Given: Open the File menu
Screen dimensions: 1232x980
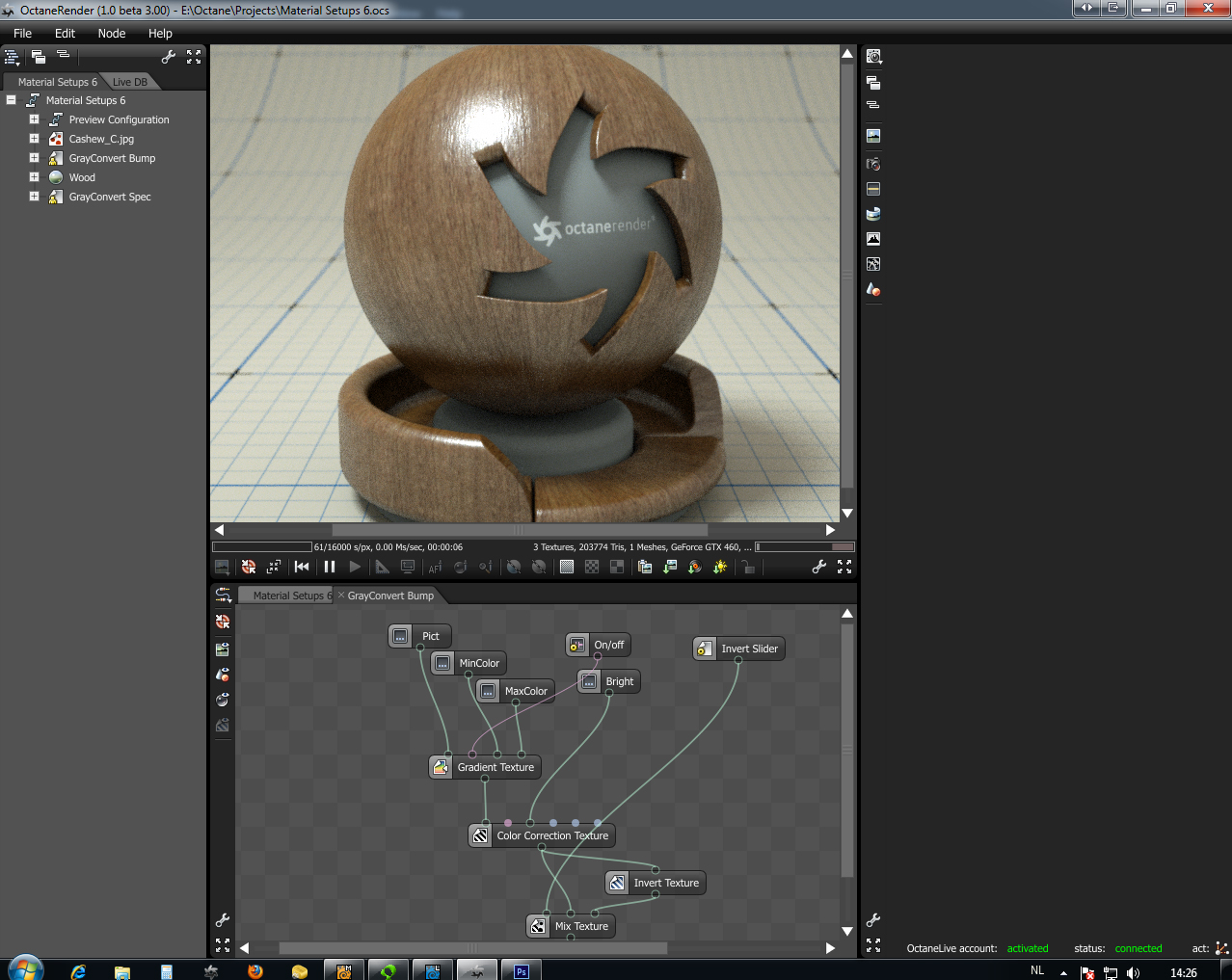Looking at the screenshot, I should tap(22, 33).
